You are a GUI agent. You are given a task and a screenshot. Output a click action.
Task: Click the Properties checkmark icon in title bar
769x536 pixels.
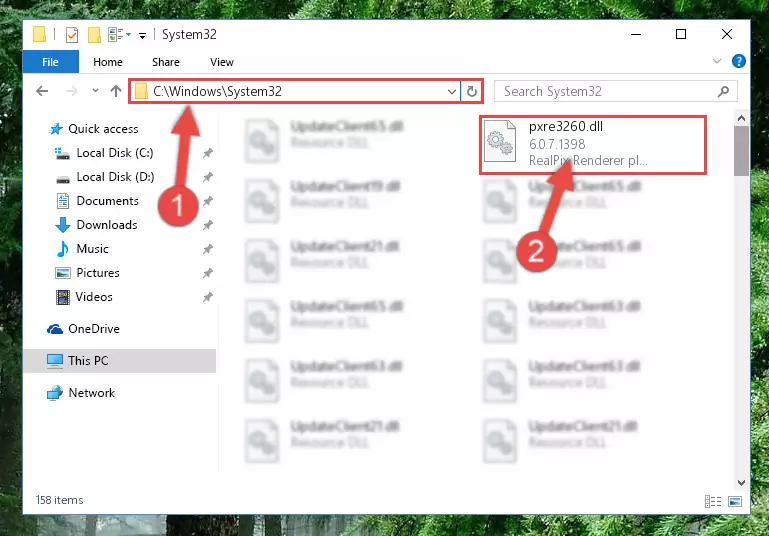(x=72, y=34)
